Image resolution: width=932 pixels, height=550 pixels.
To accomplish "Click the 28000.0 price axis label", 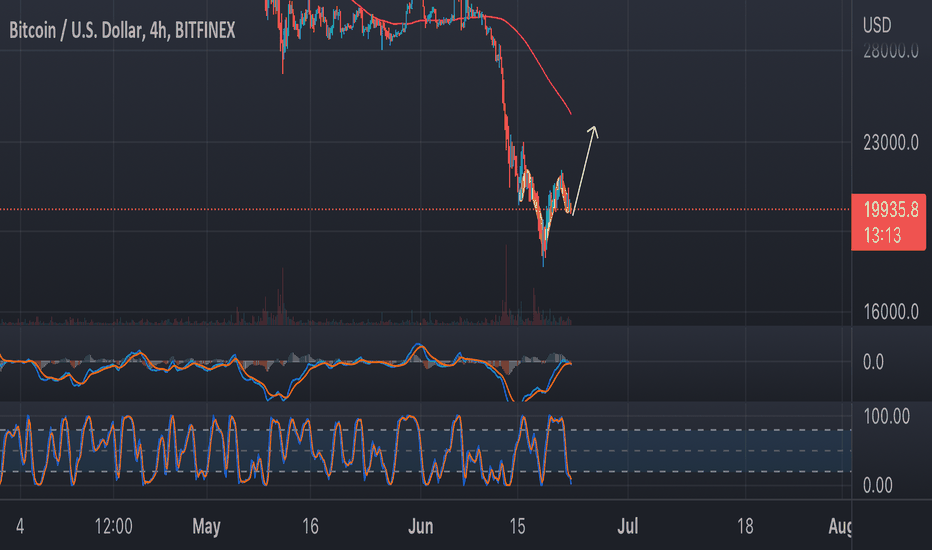I will (890, 51).
